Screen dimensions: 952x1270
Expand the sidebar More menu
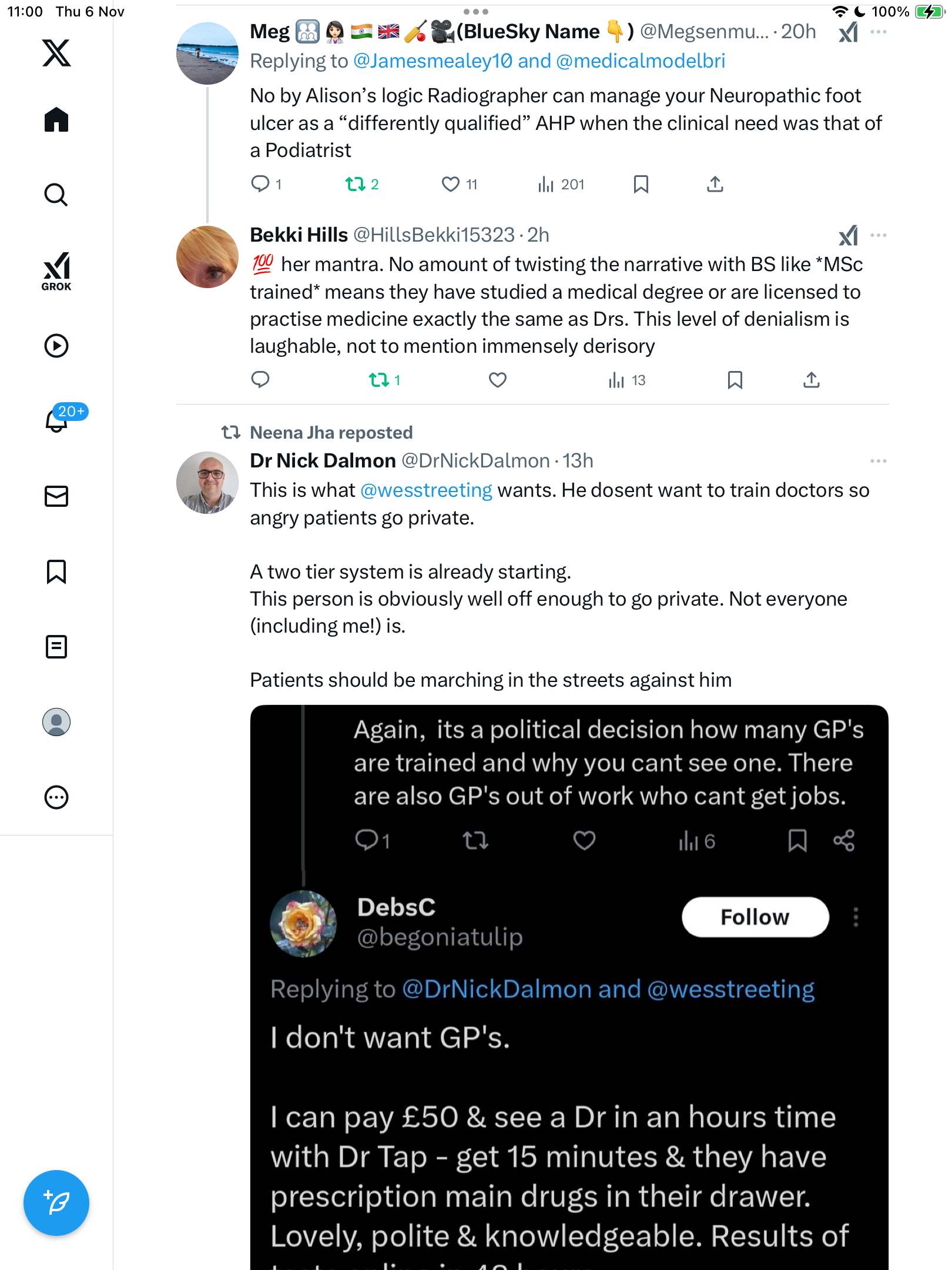coord(56,797)
